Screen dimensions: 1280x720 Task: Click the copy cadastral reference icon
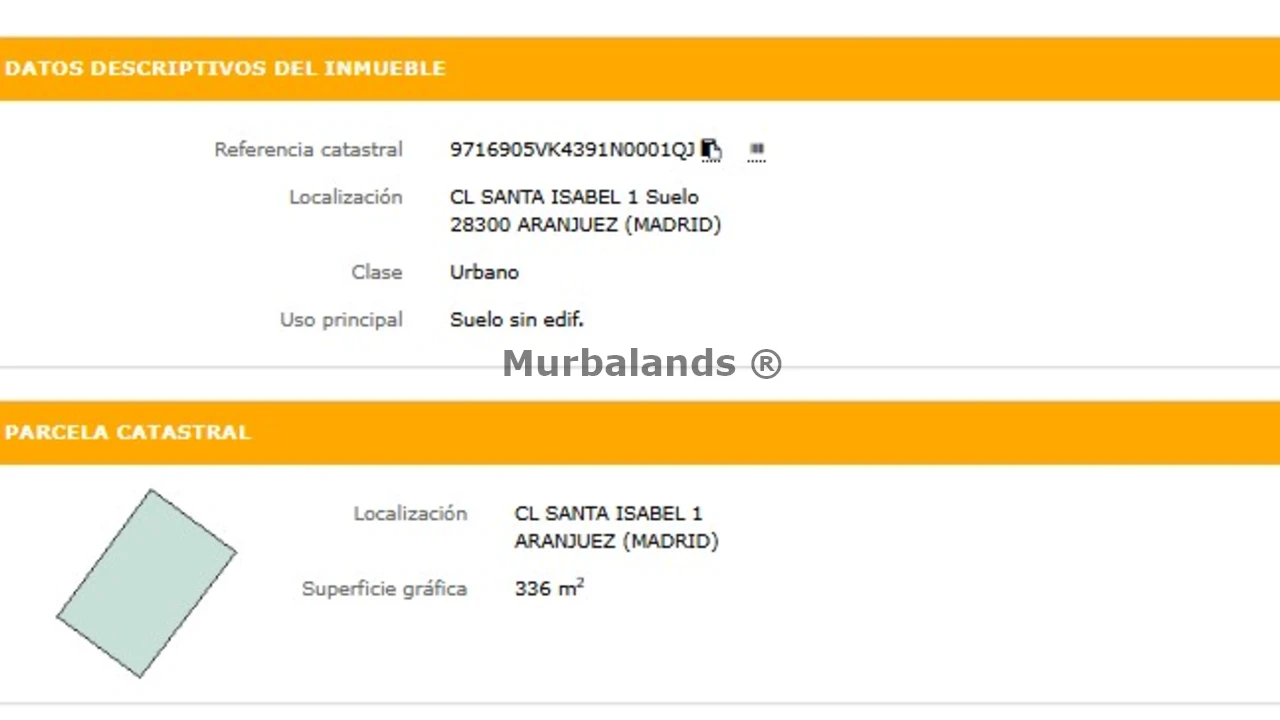tap(710, 150)
